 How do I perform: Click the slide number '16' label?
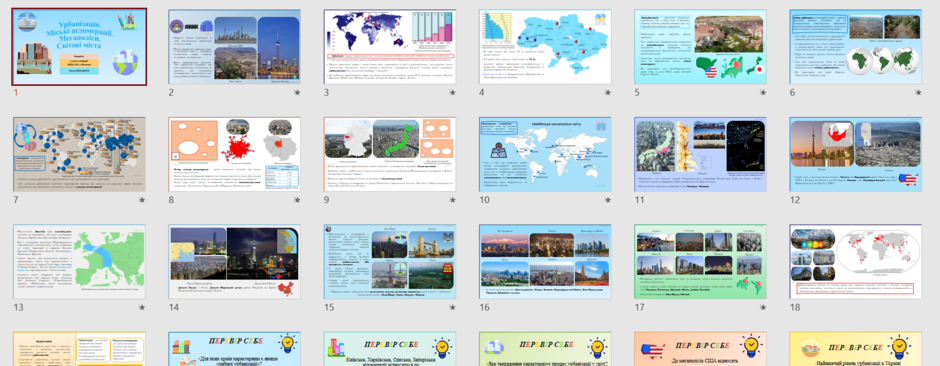click(484, 307)
